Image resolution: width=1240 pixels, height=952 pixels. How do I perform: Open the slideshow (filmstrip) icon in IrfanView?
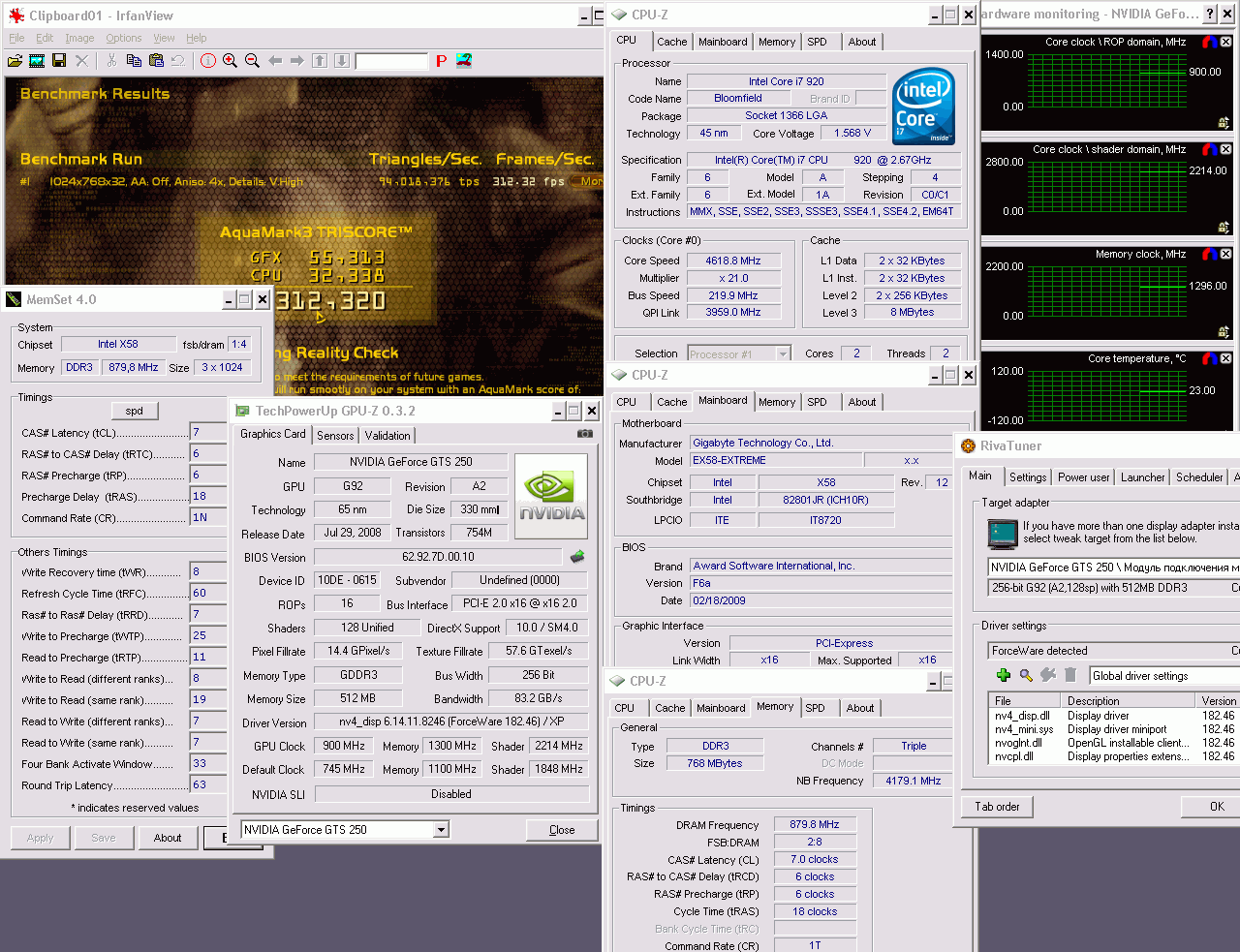click(x=37, y=61)
